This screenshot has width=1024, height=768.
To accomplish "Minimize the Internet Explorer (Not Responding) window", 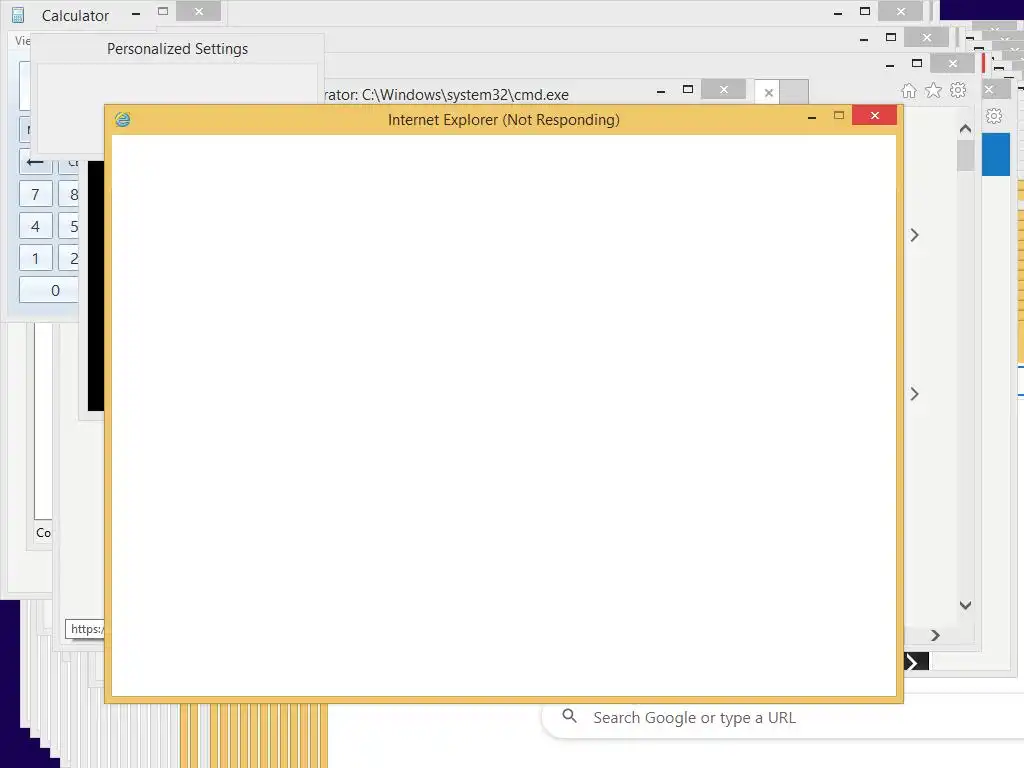I will point(812,118).
